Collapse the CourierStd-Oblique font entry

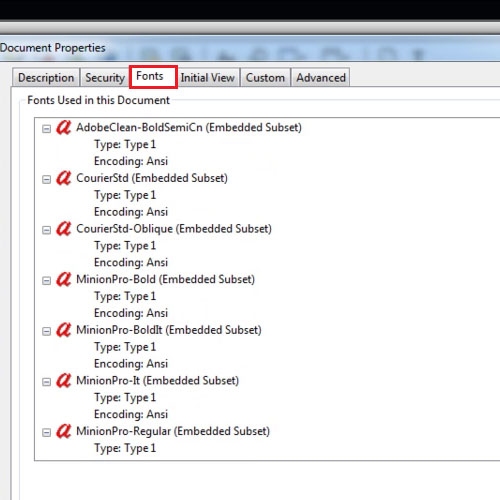pos(46,230)
